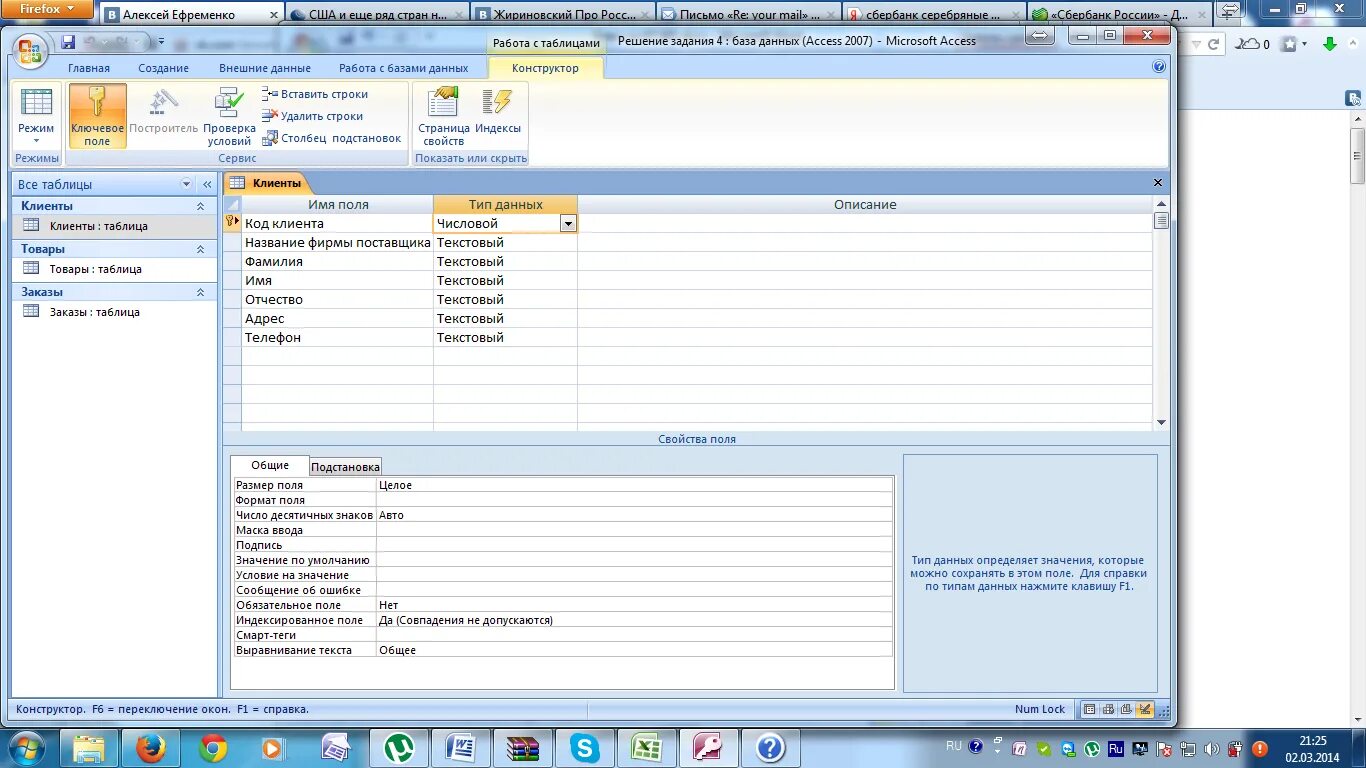Screen dimensions: 1366x768
Task: Click the Клиенты document tab
Action: click(266, 183)
